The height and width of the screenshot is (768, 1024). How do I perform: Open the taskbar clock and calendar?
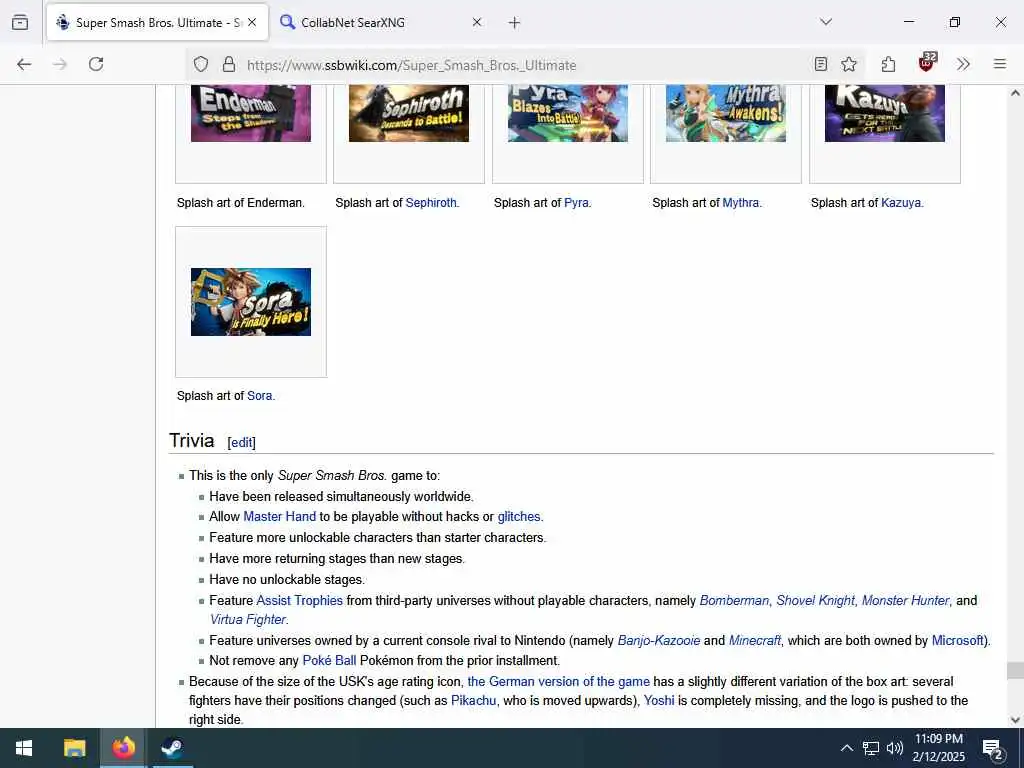pyautogui.click(x=938, y=748)
